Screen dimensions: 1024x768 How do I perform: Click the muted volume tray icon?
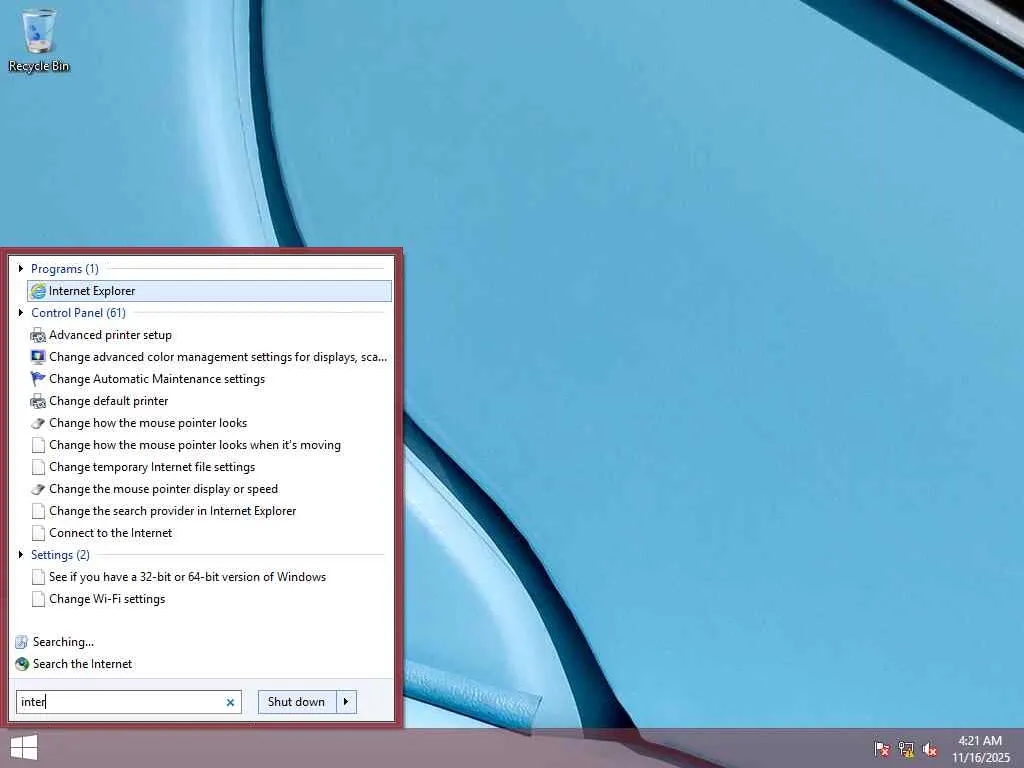[x=930, y=748]
